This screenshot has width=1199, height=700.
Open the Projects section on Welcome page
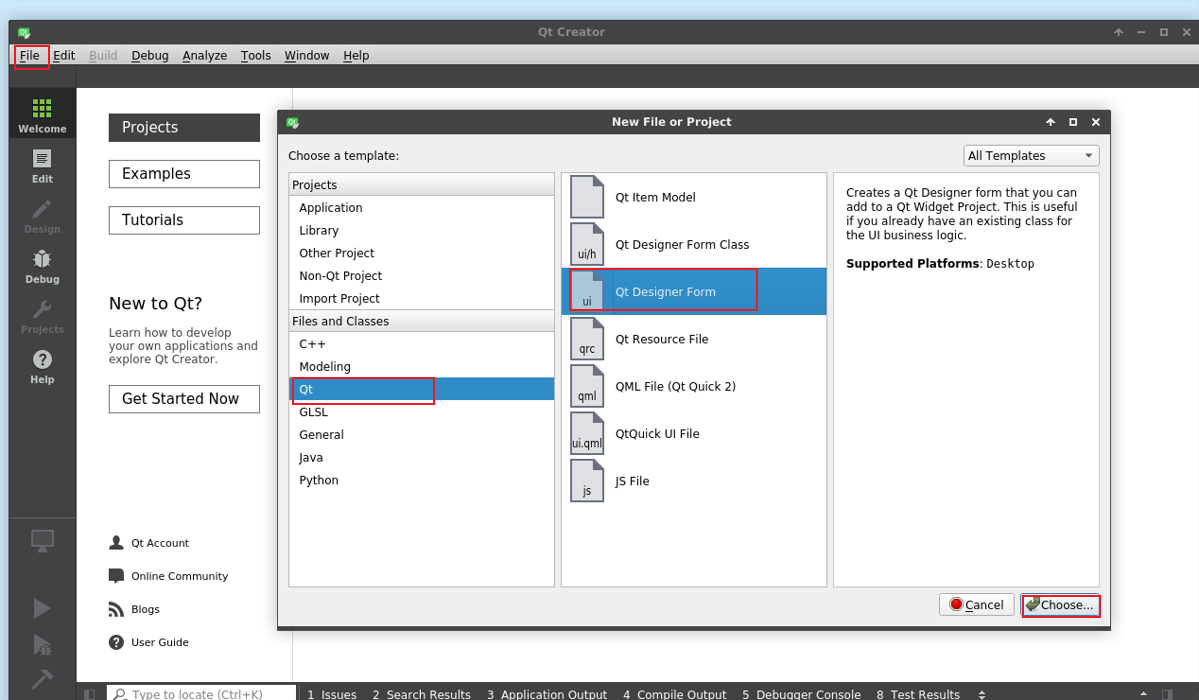coord(184,128)
